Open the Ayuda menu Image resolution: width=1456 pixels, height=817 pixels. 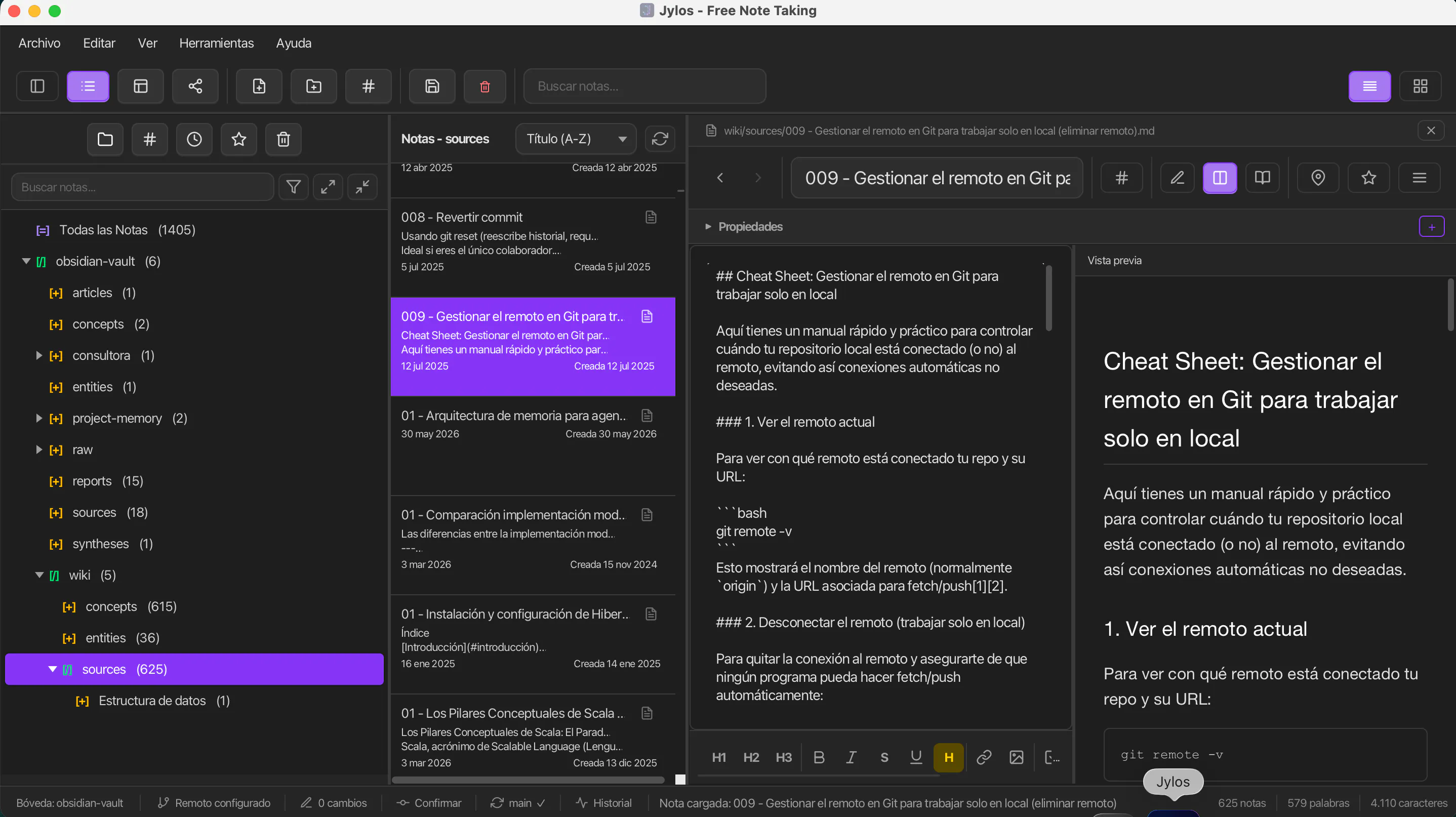[294, 43]
